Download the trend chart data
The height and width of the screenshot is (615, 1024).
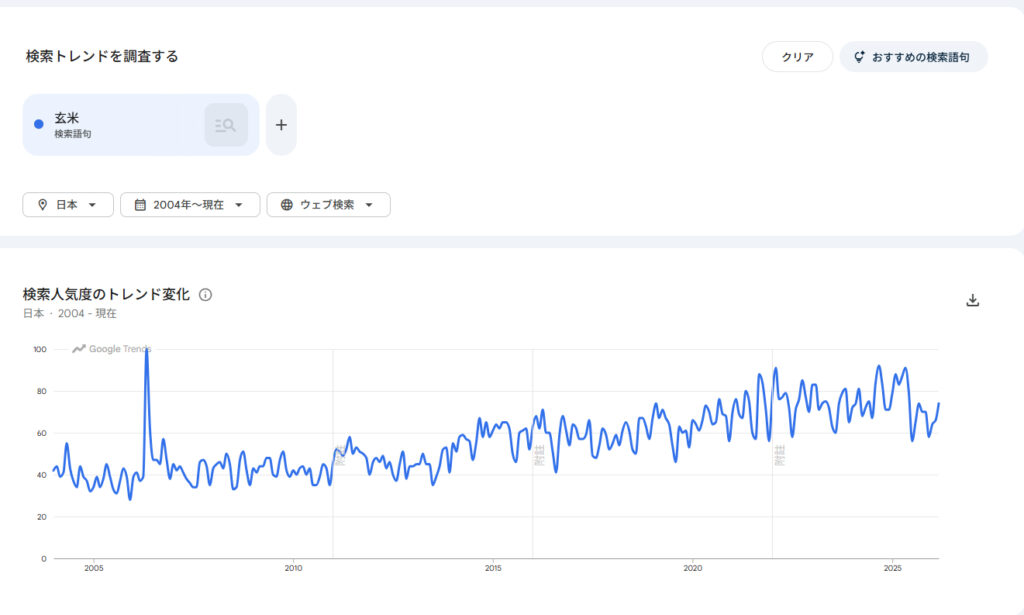pos(972,300)
